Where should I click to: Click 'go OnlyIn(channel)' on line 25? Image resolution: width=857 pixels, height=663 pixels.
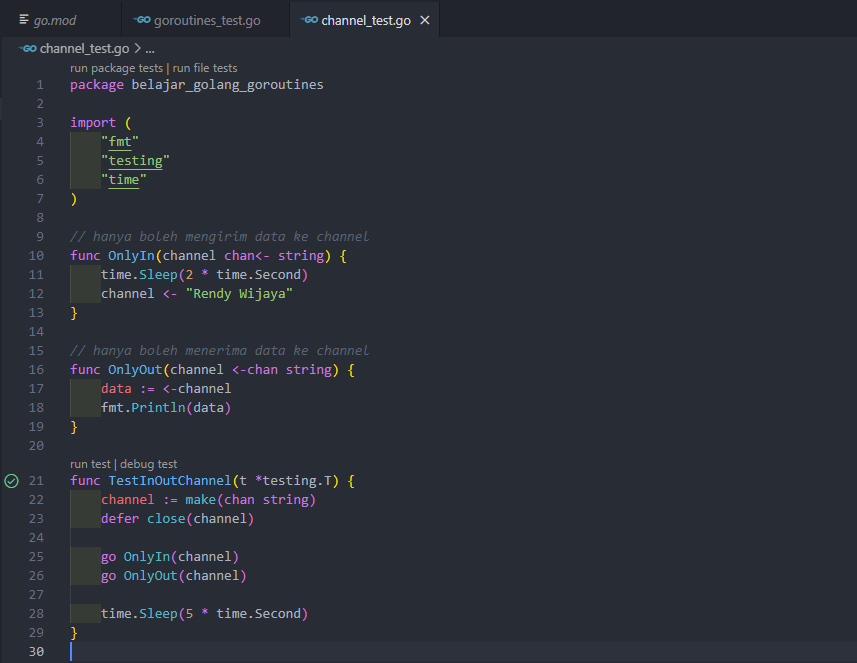tap(170, 557)
